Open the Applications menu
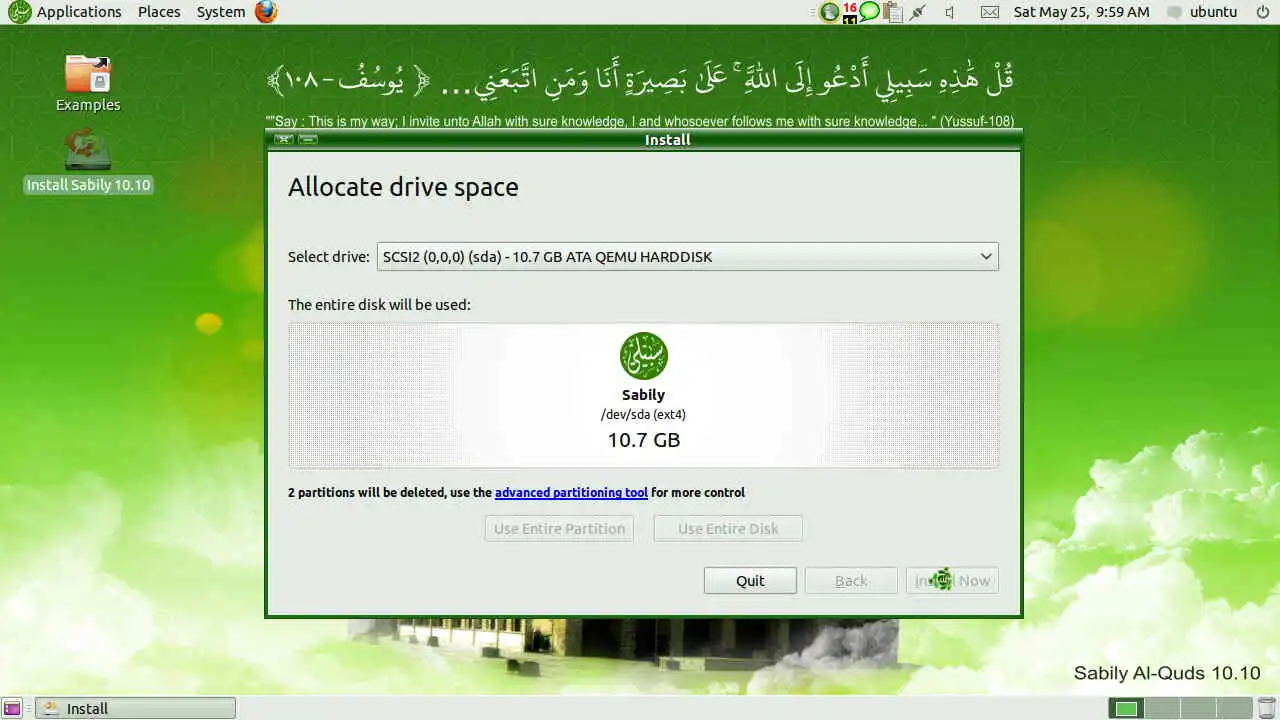Image resolution: width=1280 pixels, height=720 pixels. [66, 12]
